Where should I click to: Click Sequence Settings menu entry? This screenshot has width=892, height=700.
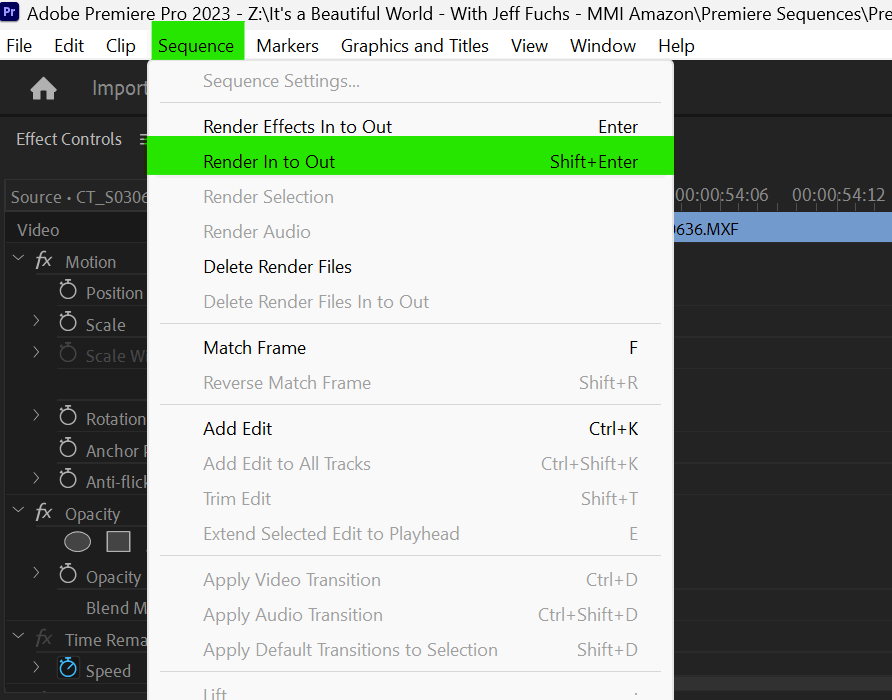point(410,81)
